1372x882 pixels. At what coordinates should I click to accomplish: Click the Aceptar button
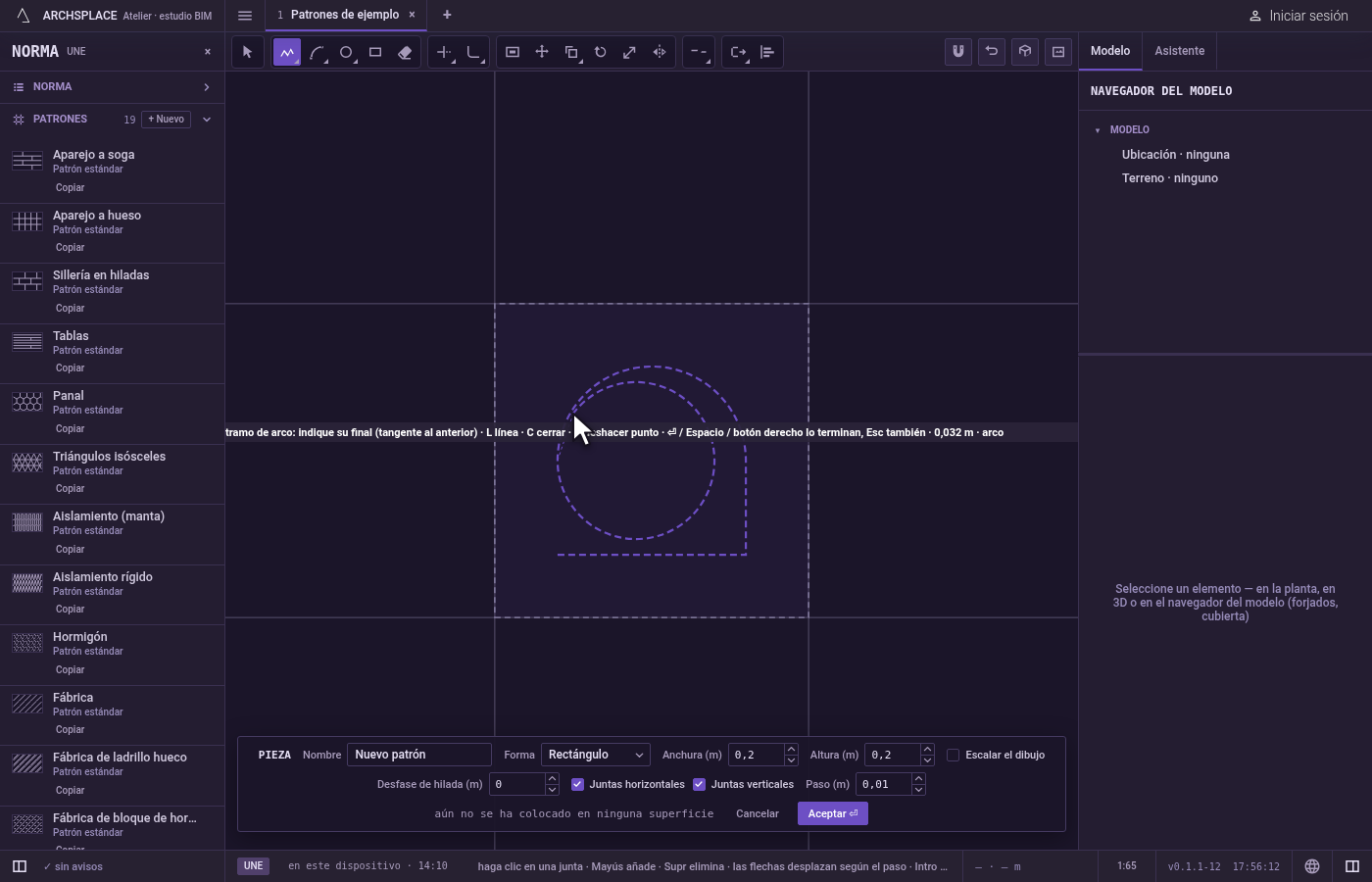[833, 813]
